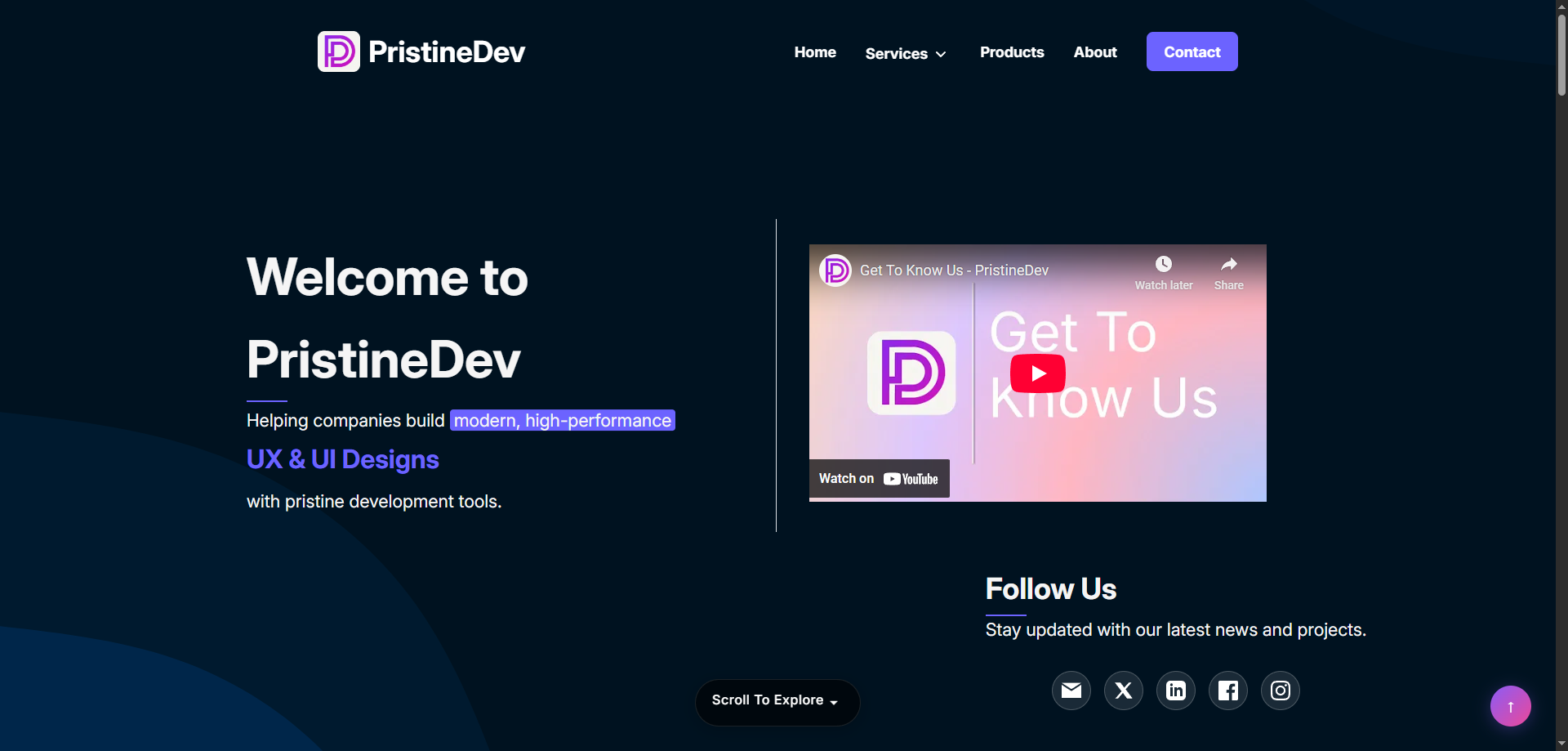1568x751 pixels.
Task: Play the Get To Know Us video
Action: (x=1037, y=373)
